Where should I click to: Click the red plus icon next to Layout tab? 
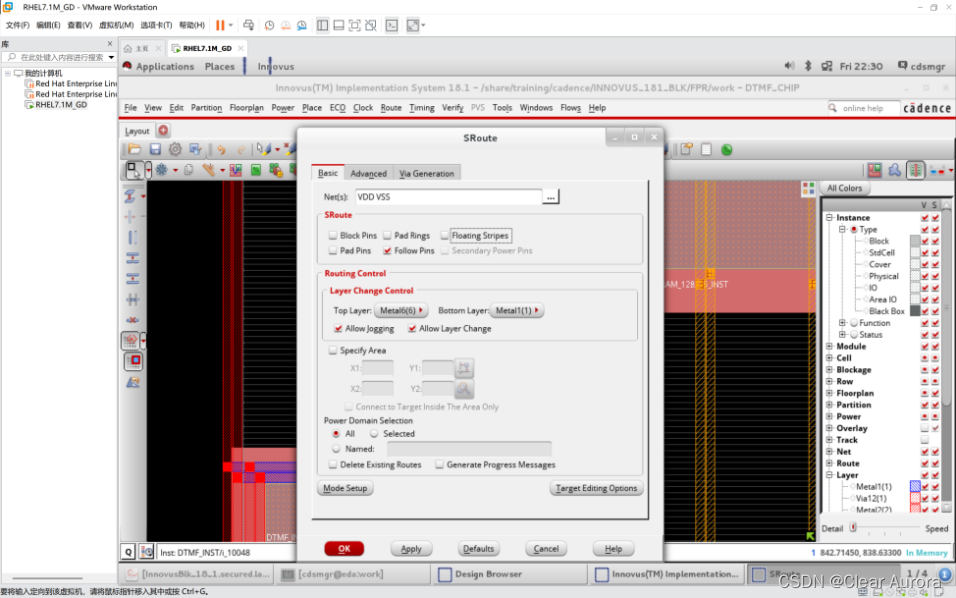163,130
